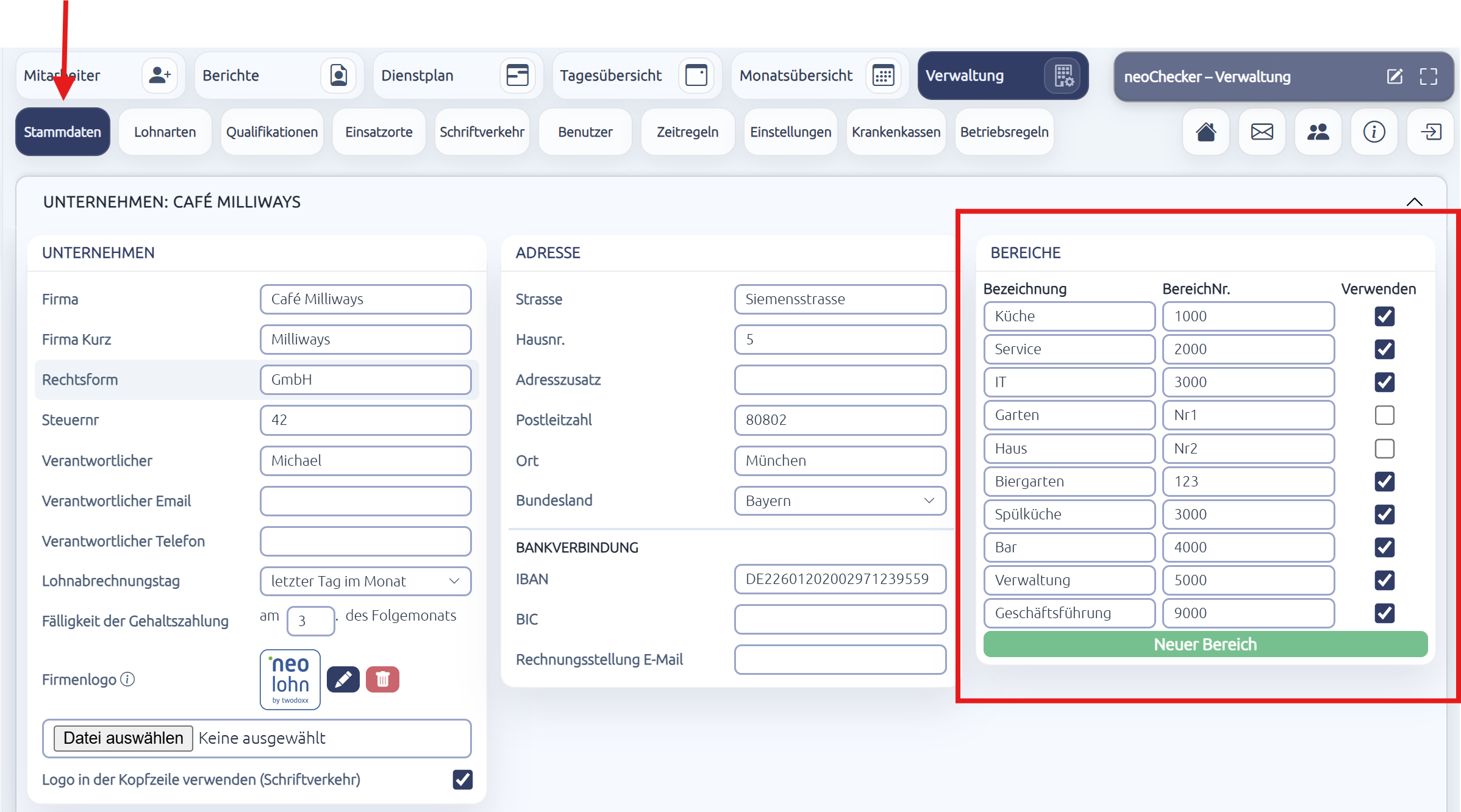
Task: Click the Verantwortlicher Telefon field
Action: tap(365, 541)
